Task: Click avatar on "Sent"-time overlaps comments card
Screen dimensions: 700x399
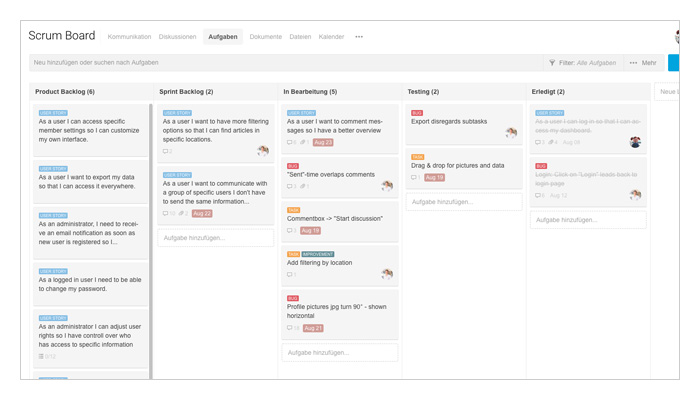Action: pyautogui.click(x=387, y=186)
